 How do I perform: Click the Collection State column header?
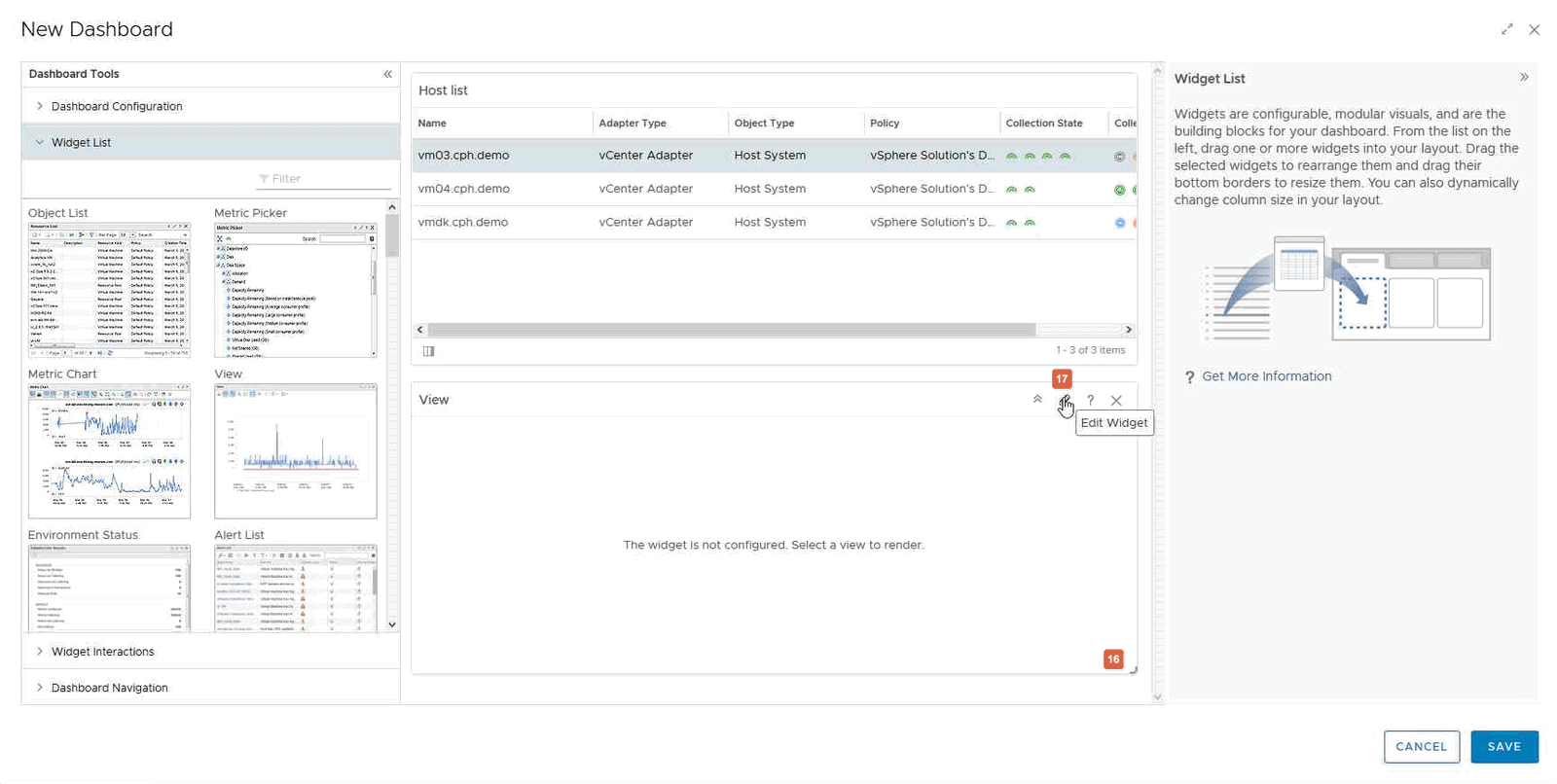pos(1043,124)
